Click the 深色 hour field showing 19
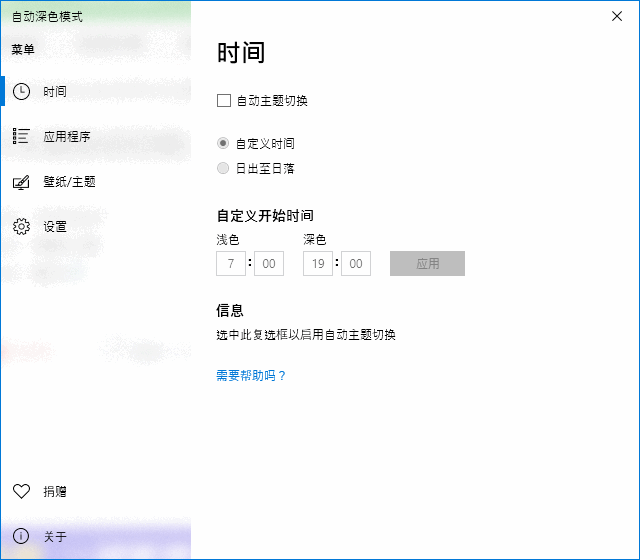The image size is (640, 560). pos(318,264)
